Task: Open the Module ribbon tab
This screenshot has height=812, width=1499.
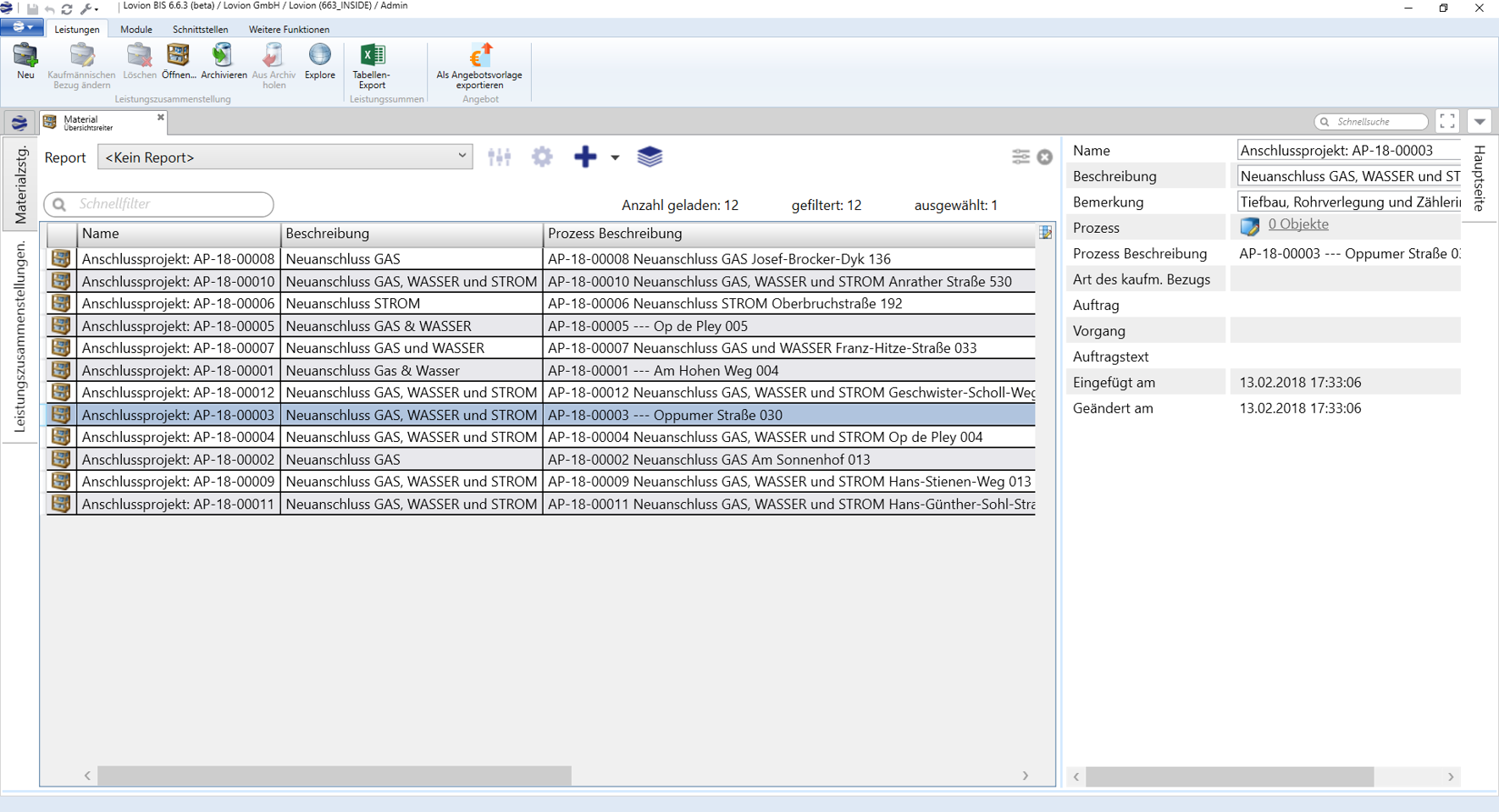Action: 136,29
